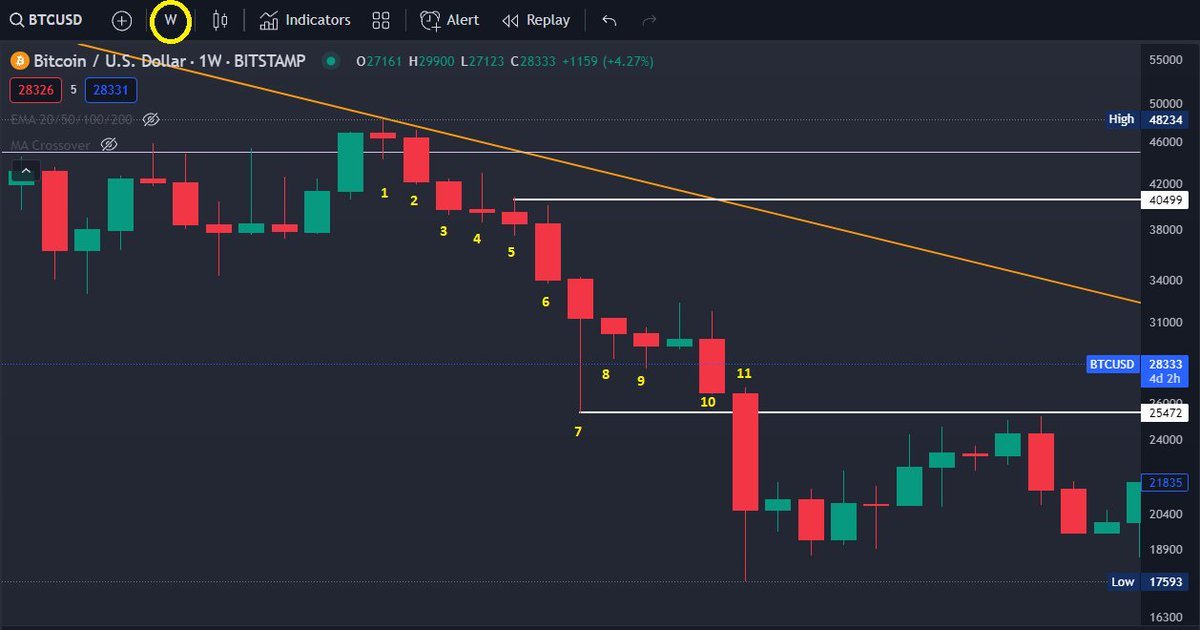
Task: Click the green data status dot in the legend
Action: coord(331,61)
